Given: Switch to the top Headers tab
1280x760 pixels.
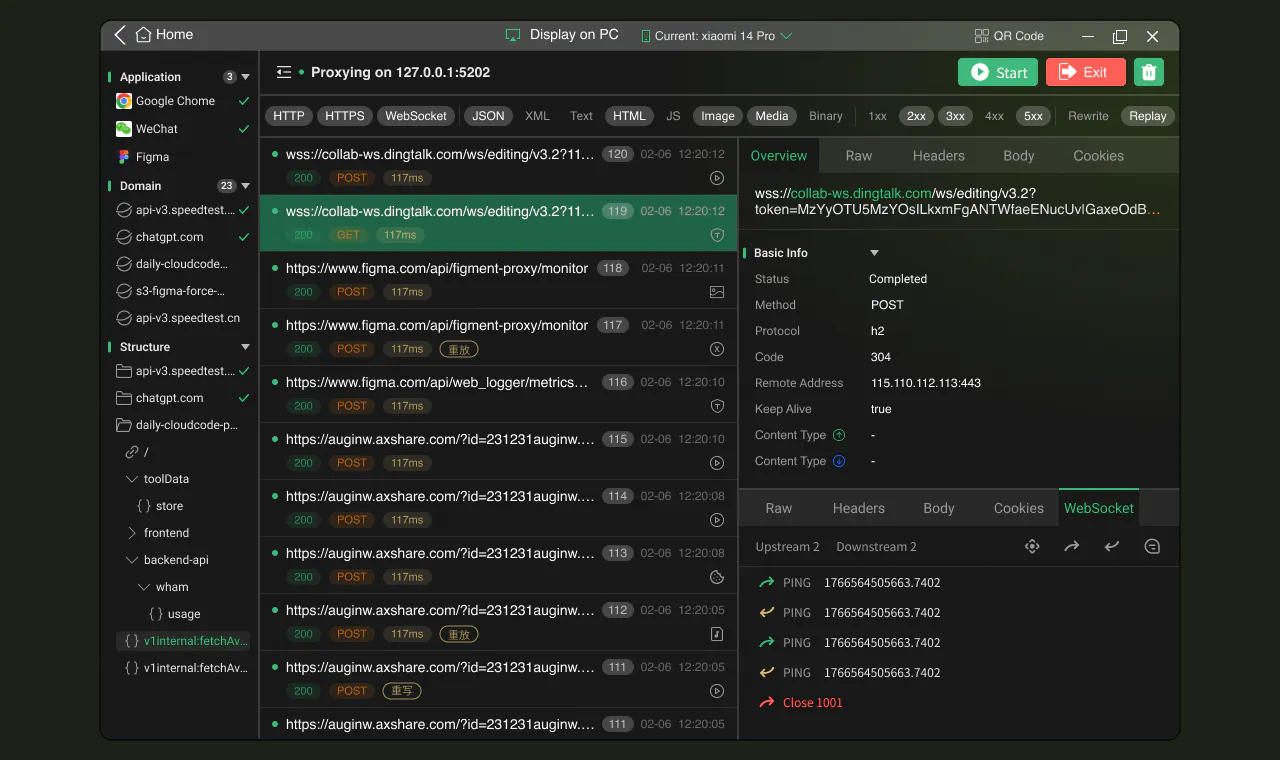Looking at the screenshot, I should click(939, 156).
